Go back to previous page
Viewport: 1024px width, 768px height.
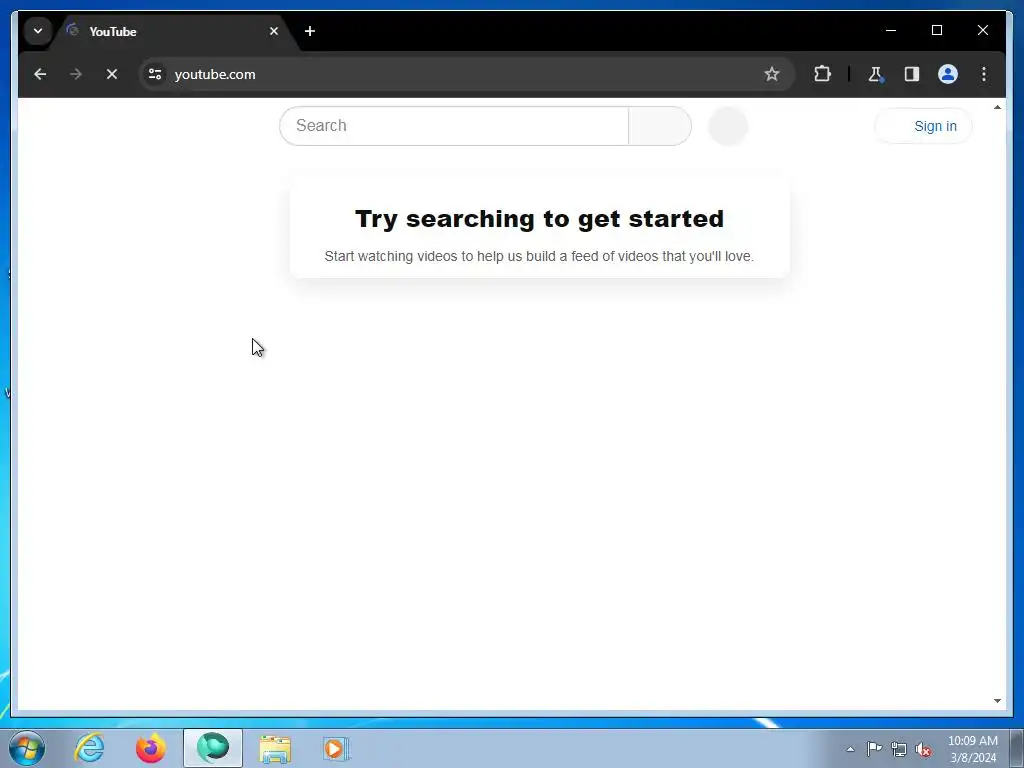[x=40, y=74]
